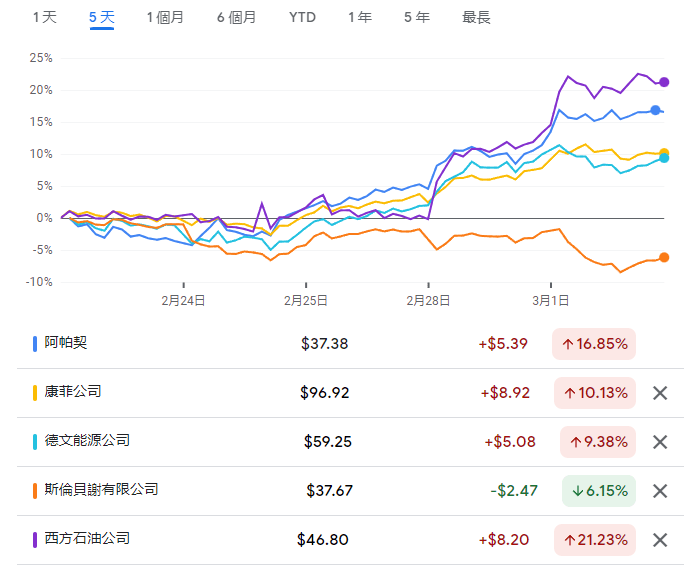Click the 6.15% decline badge

(594, 491)
